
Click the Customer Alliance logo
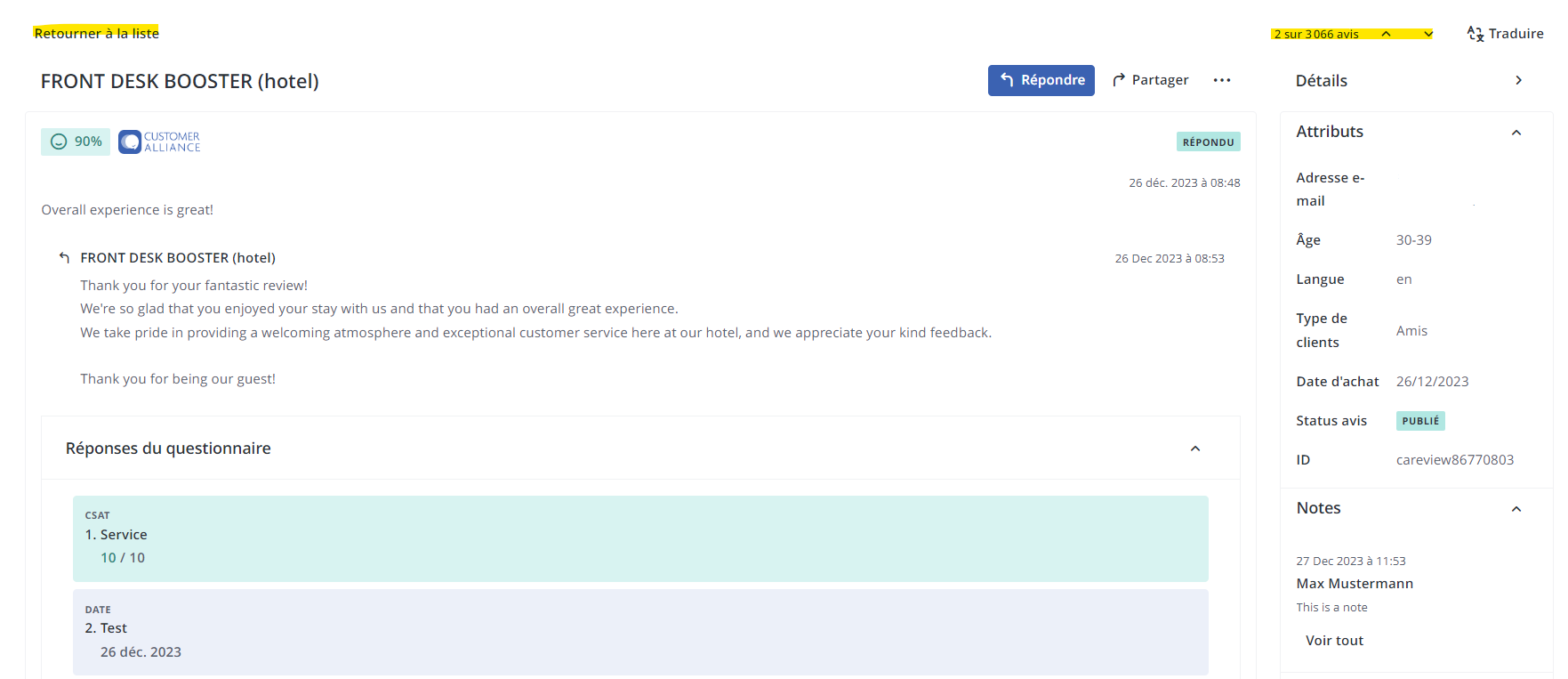(x=159, y=142)
